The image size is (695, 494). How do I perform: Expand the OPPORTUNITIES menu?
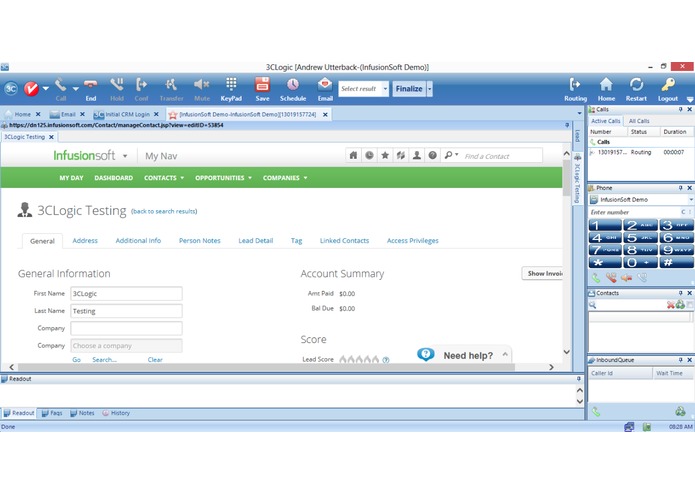pyautogui.click(x=223, y=178)
